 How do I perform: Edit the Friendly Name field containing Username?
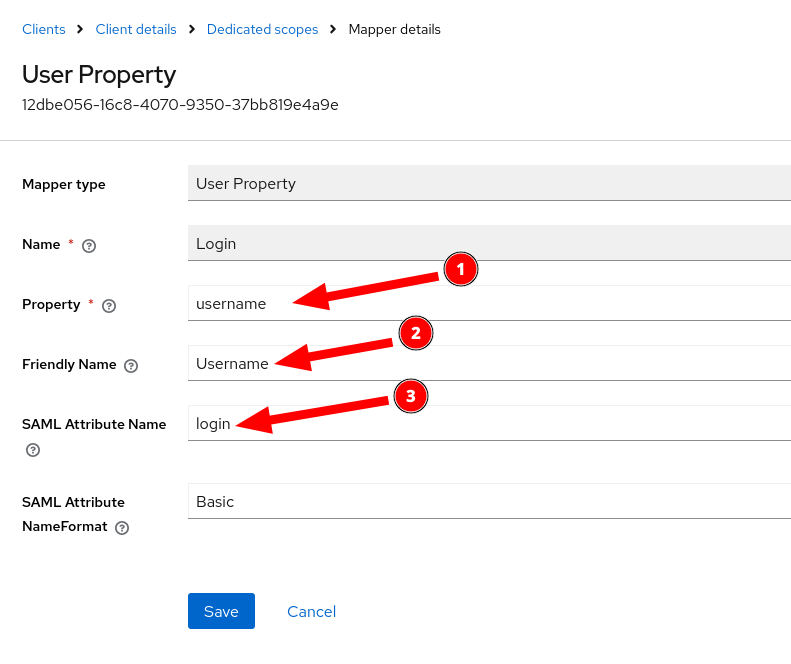pyautogui.click(x=489, y=363)
